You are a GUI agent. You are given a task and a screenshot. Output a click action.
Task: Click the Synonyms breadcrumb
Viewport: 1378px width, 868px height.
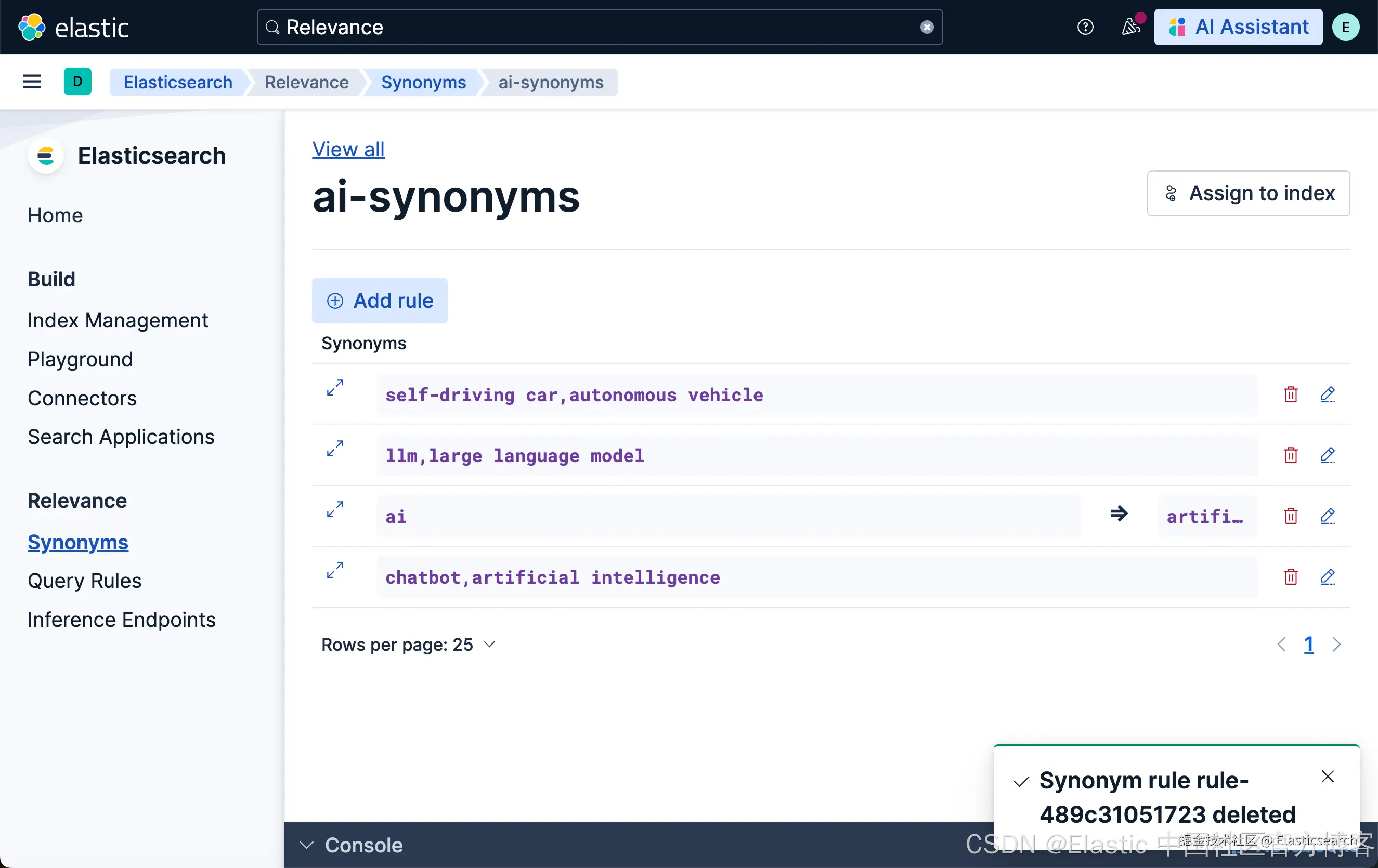[423, 83]
